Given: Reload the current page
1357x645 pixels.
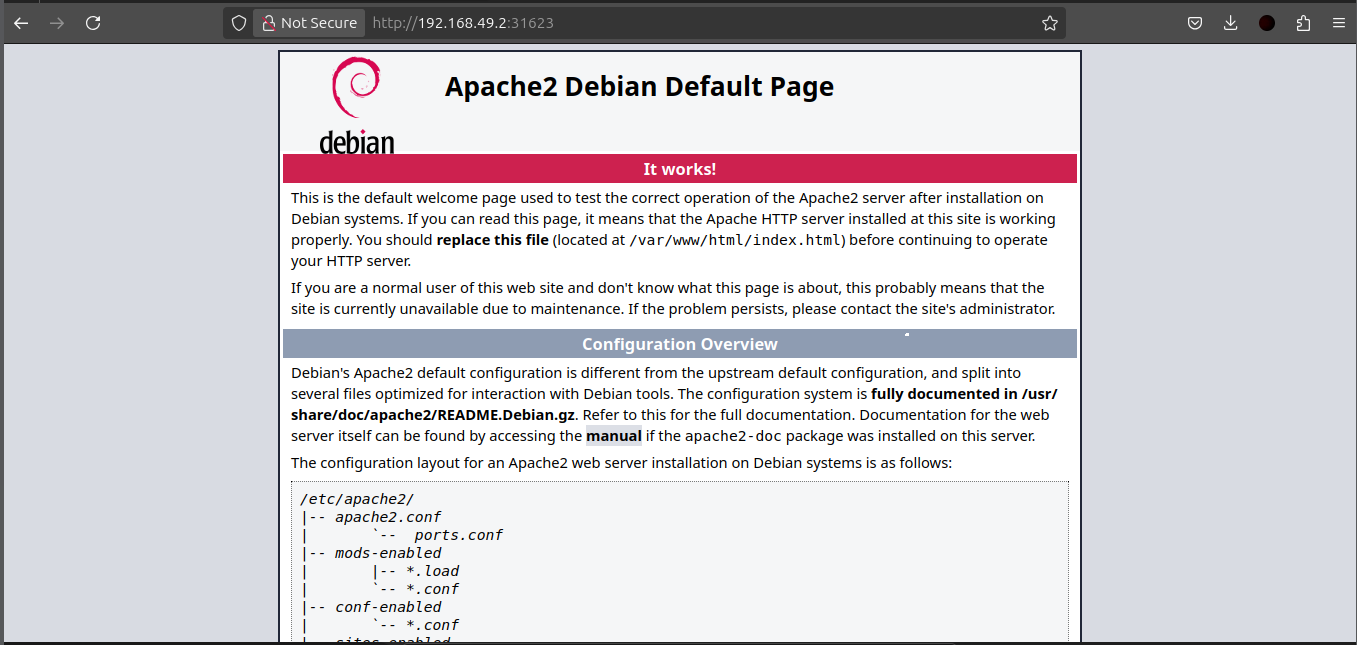Looking at the screenshot, I should click(93, 23).
